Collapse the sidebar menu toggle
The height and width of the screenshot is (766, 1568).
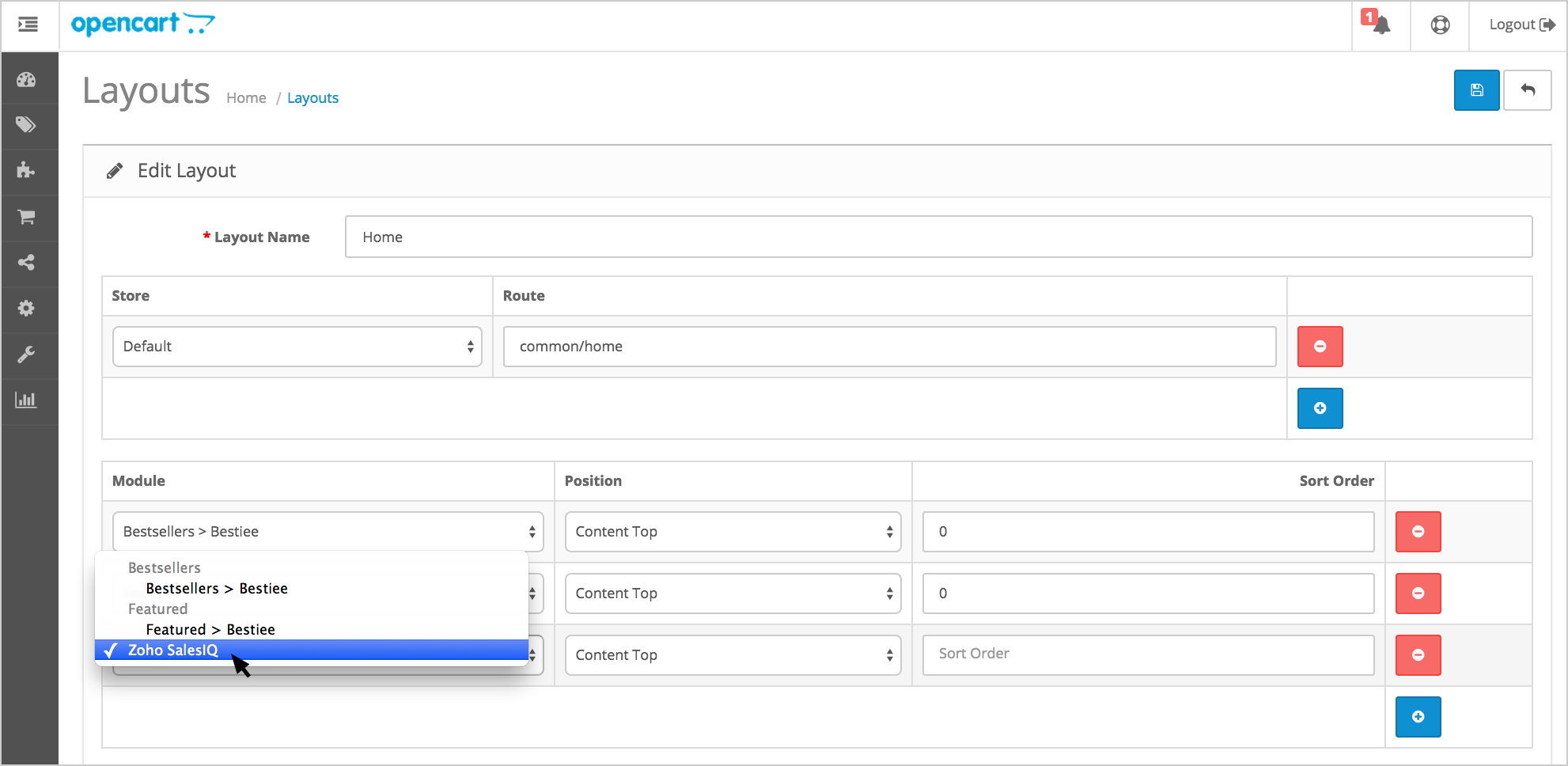click(28, 25)
